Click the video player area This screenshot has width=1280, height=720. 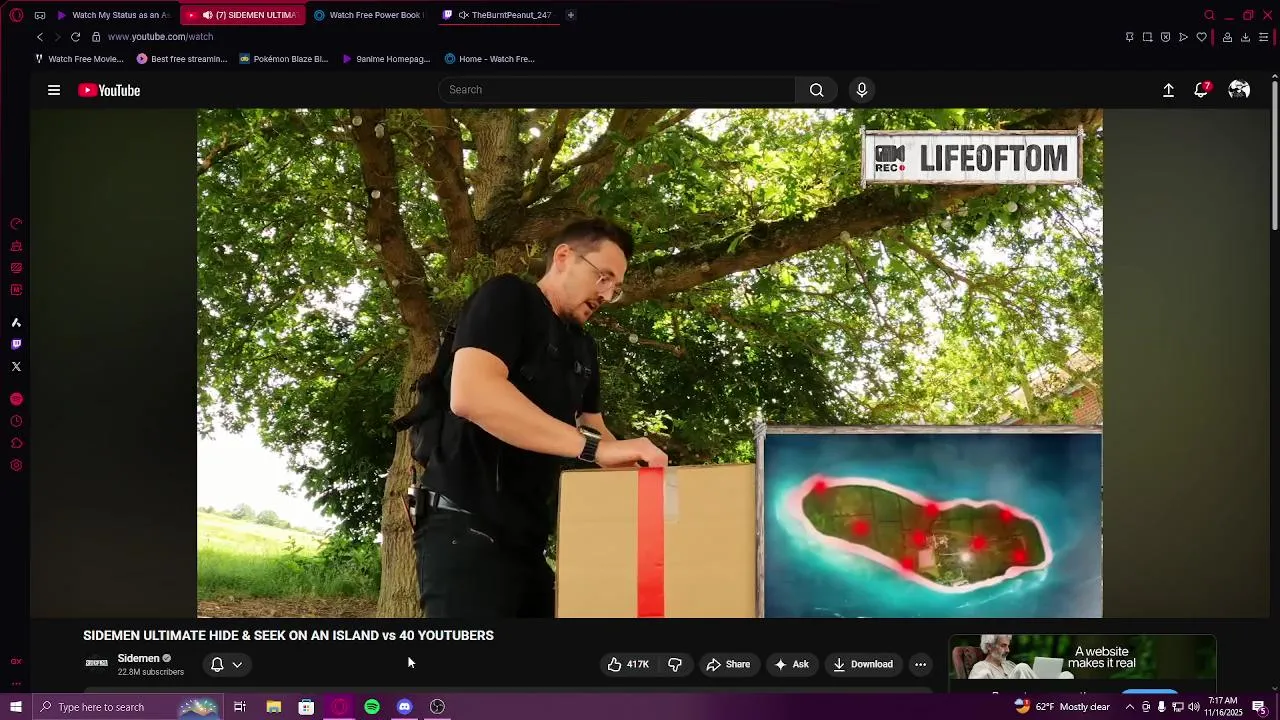[x=650, y=363]
